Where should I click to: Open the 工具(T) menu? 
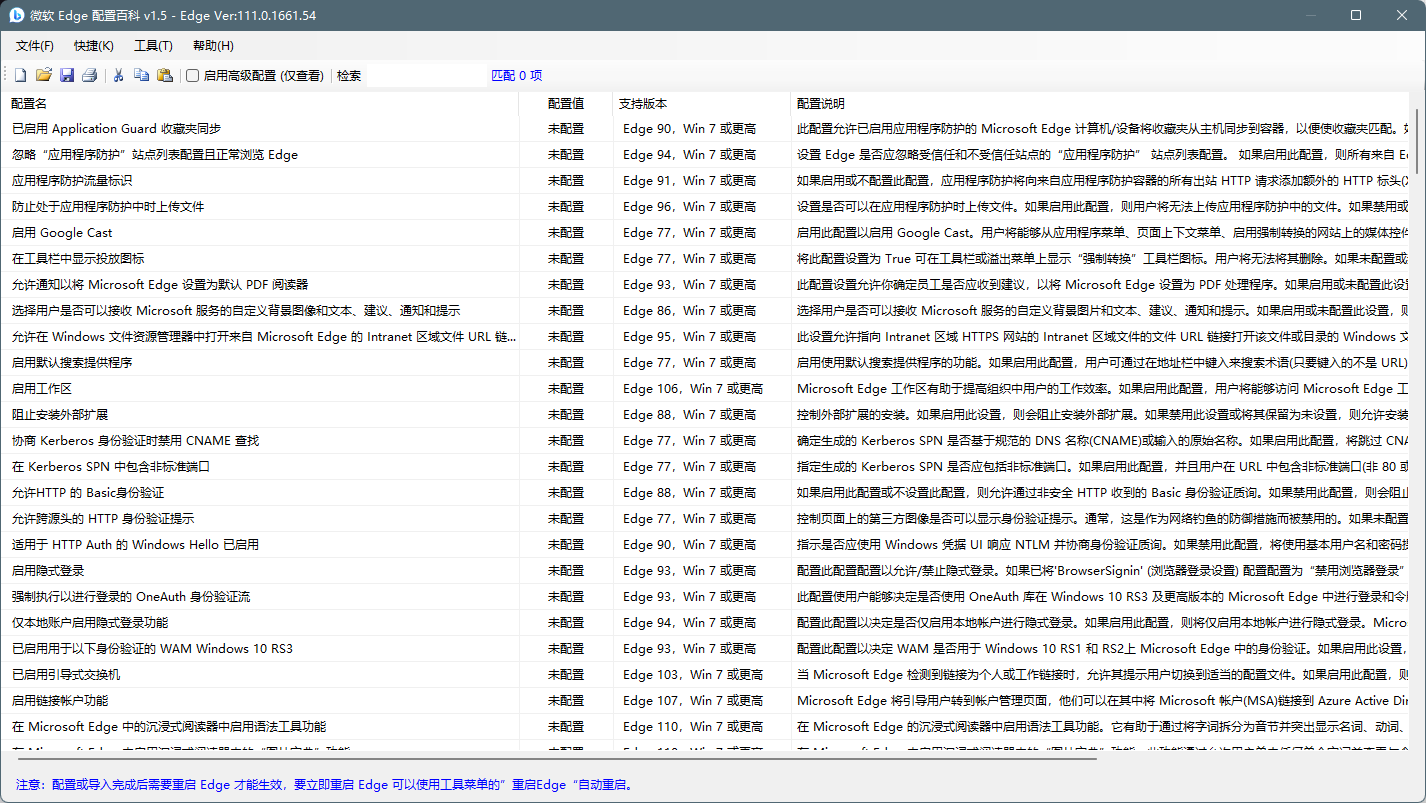[153, 46]
